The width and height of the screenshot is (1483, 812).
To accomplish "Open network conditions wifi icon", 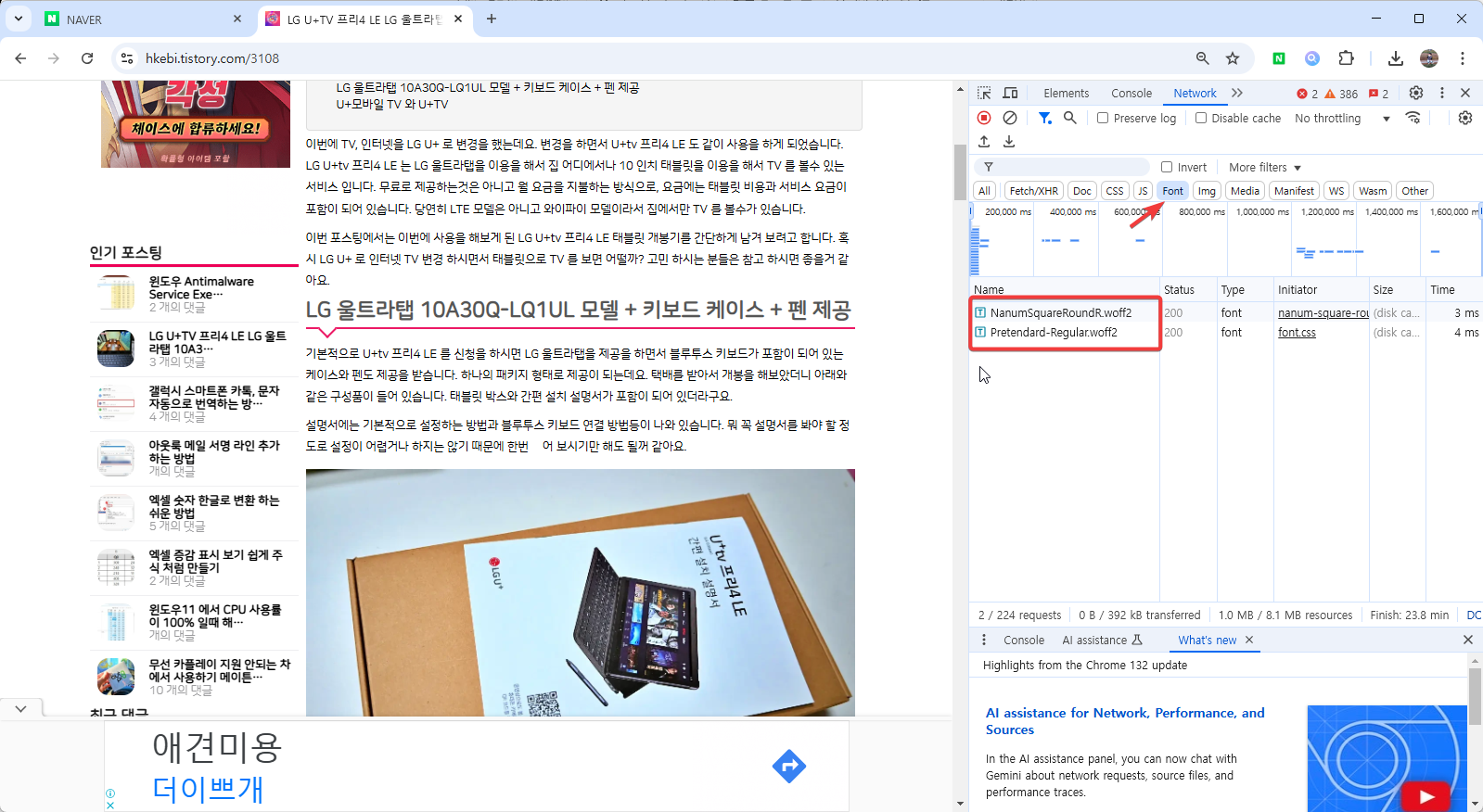I will [x=1413, y=118].
